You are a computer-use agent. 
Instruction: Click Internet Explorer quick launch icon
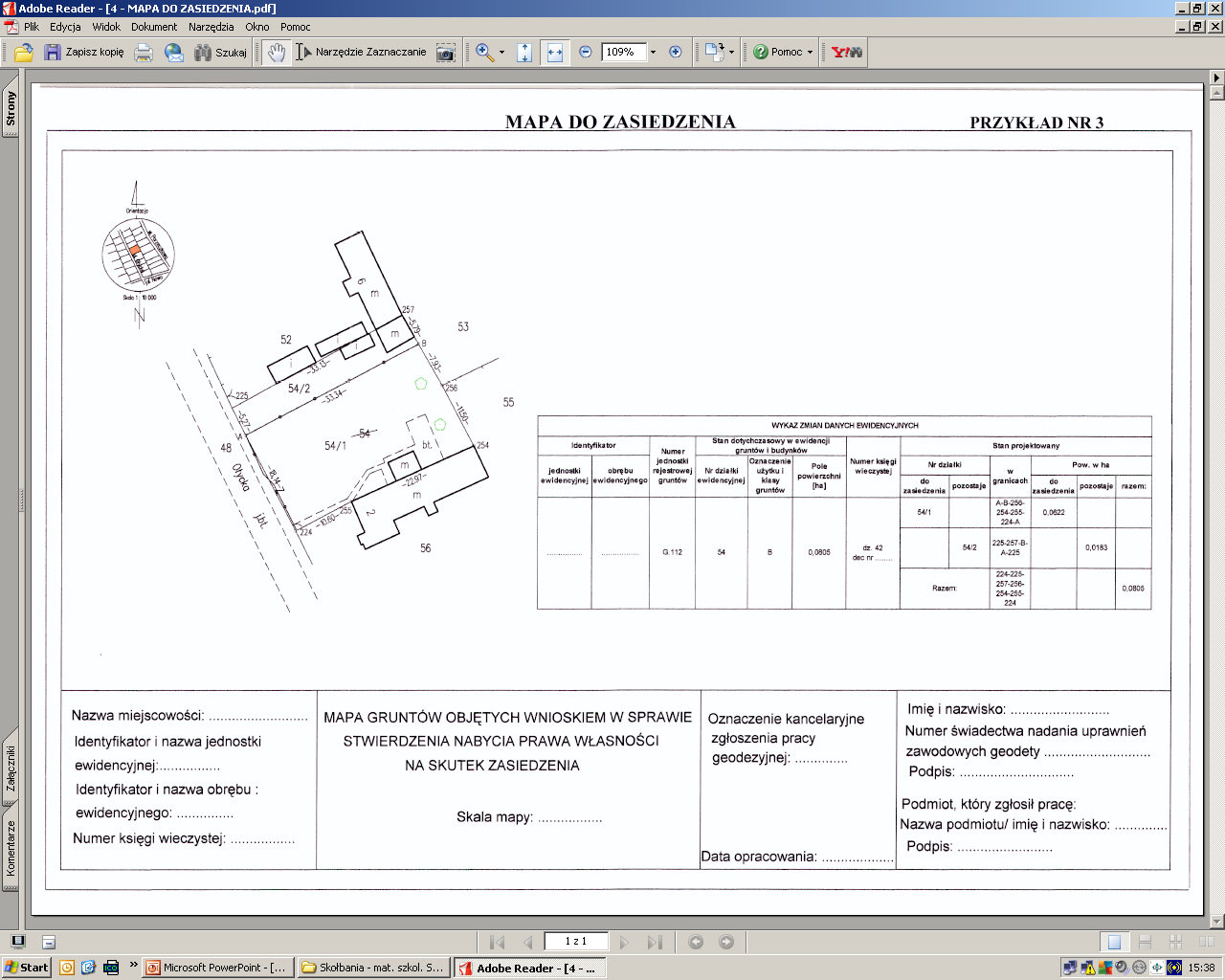click(88, 968)
